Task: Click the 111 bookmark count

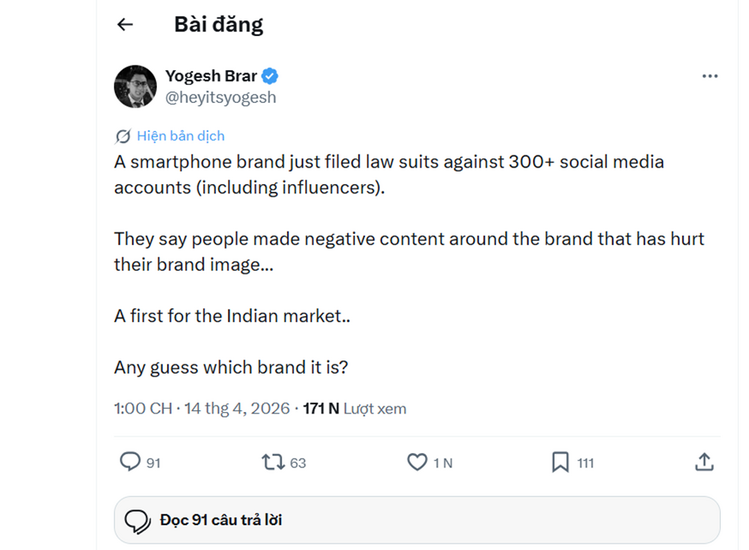Action: click(x=585, y=463)
